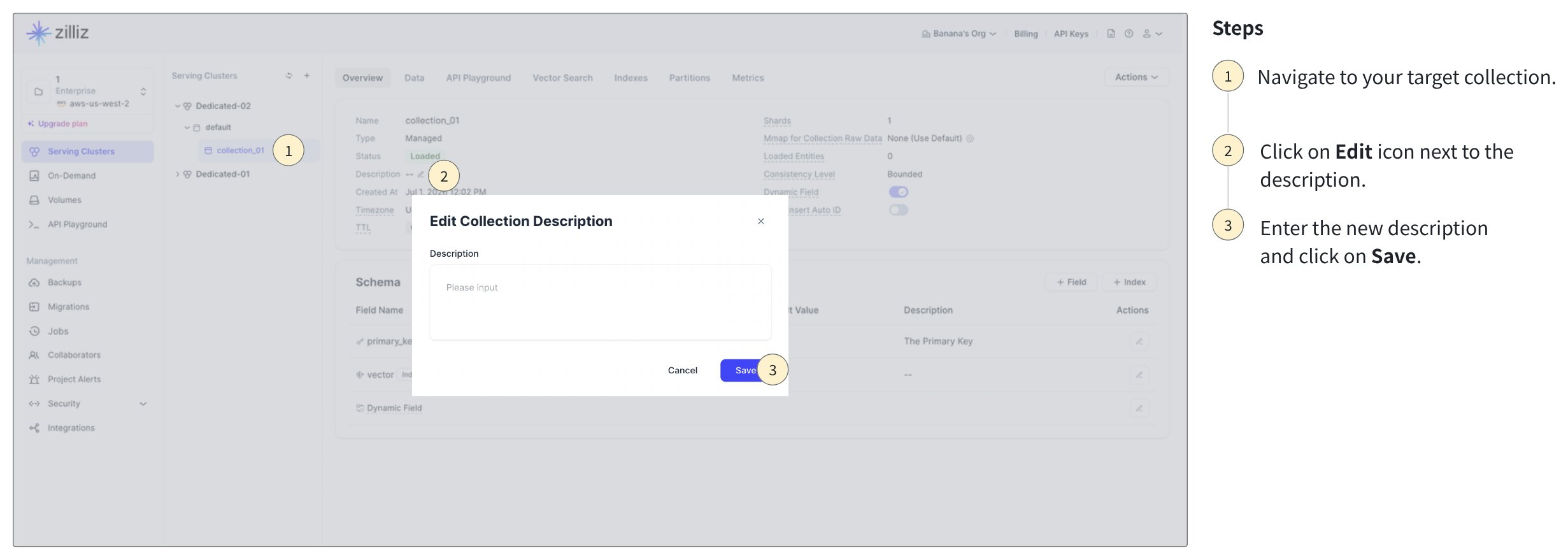Open Project Alerts in the sidebar

coord(88,379)
